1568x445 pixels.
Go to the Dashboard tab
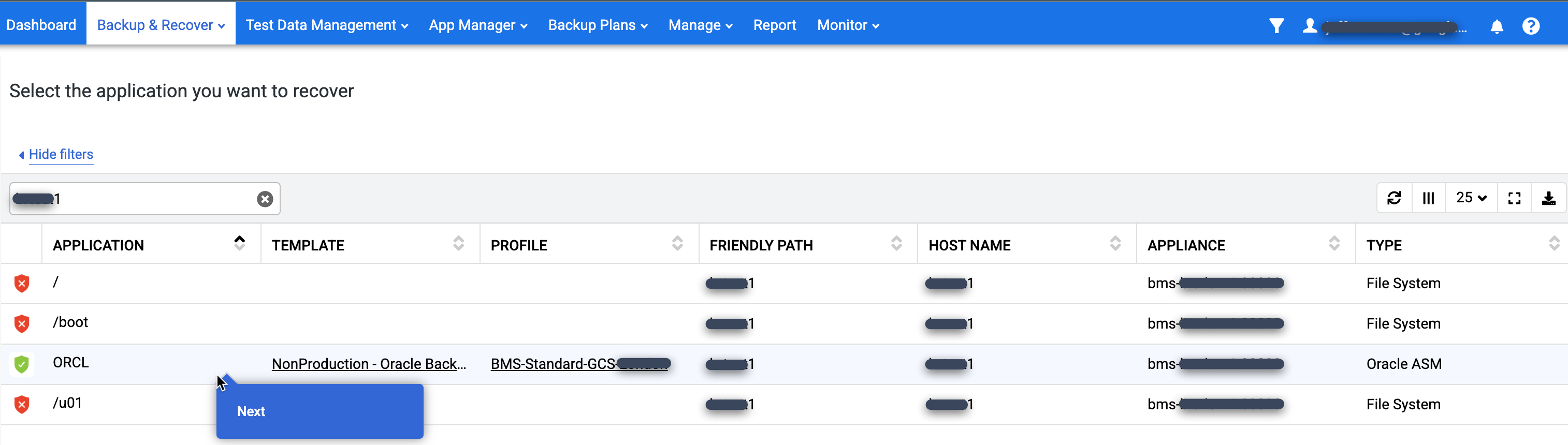pyautogui.click(x=41, y=25)
